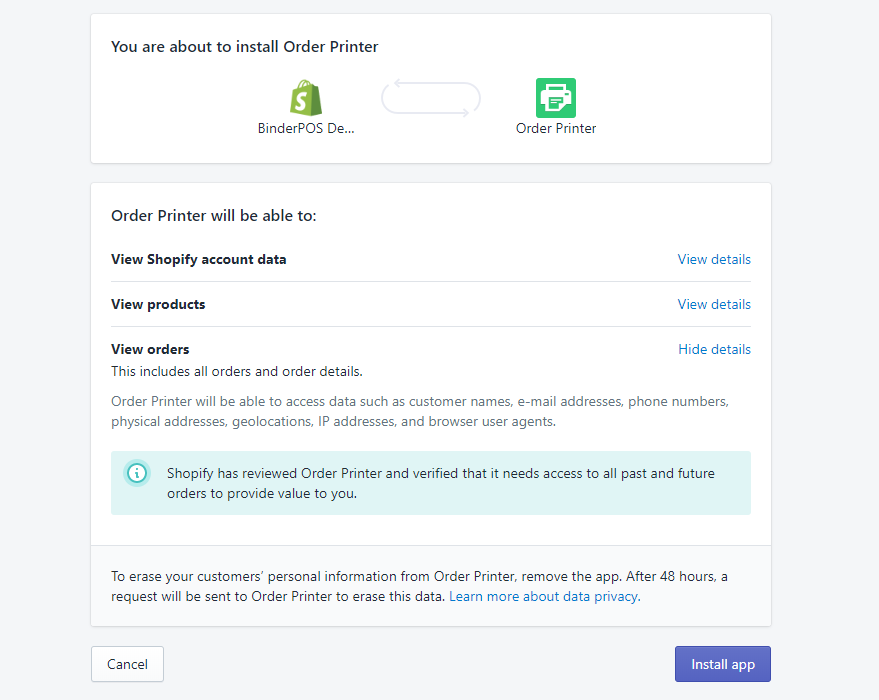Collapse View orders with Hide details

[x=714, y=349]
